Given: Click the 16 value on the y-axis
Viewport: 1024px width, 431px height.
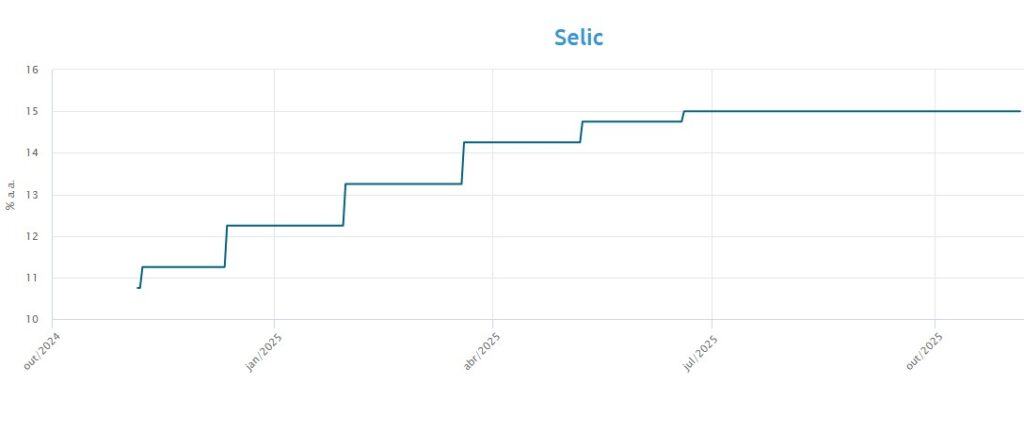Looking at the screenshot, I should tap(32, 70).
